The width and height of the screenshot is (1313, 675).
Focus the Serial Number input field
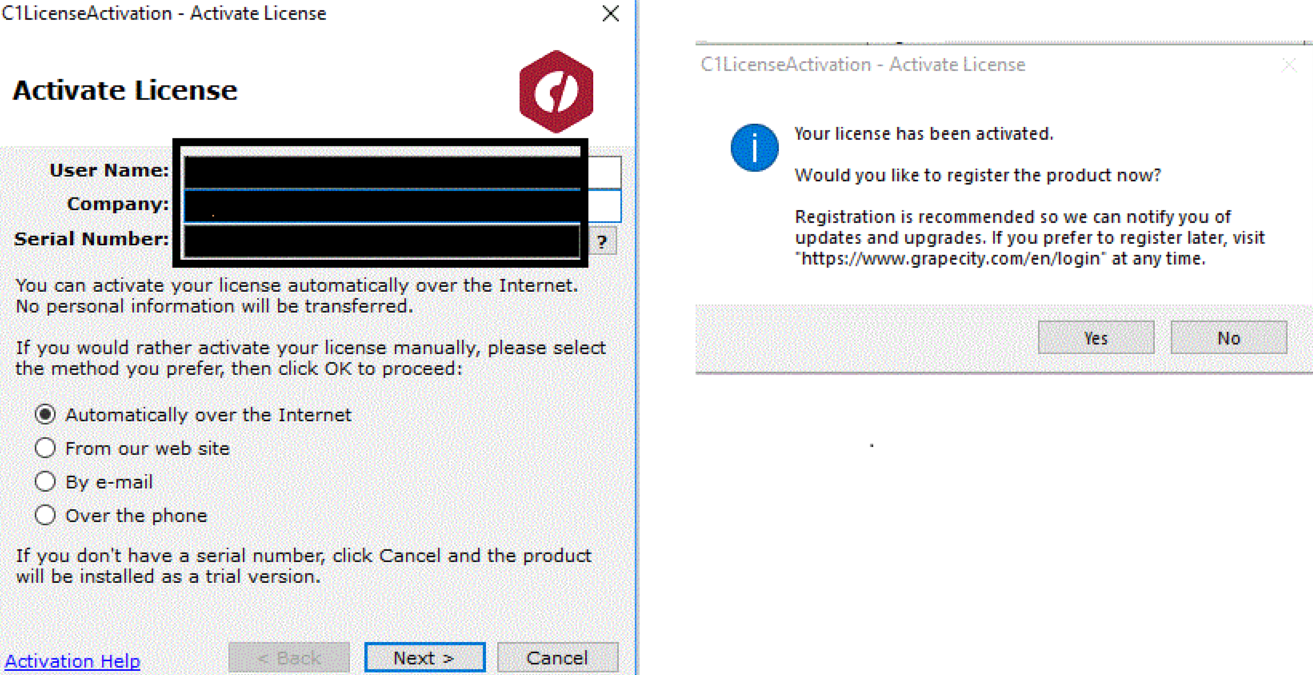pos(381,240)
